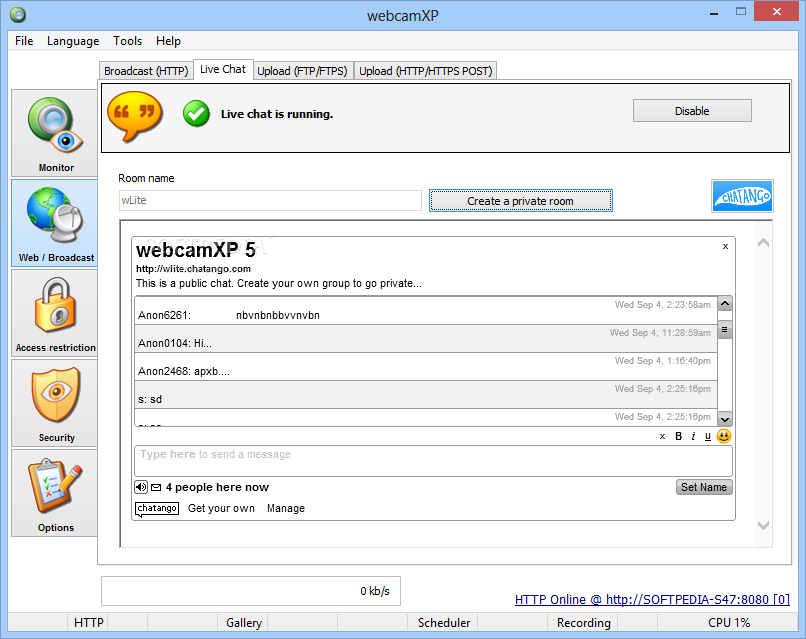Open the Access restriction section

[x=54, y=313]
